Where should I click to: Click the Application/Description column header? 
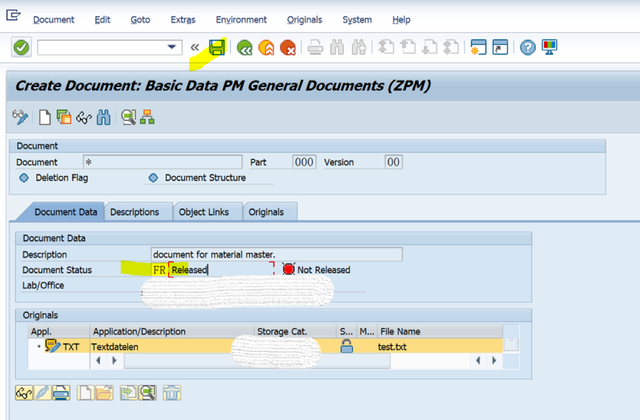point(172,331)
